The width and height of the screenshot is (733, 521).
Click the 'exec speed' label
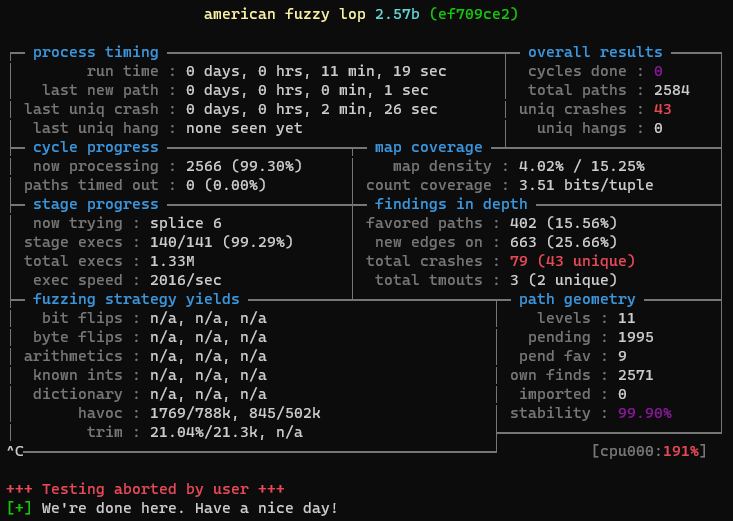[x=78, y=281]
